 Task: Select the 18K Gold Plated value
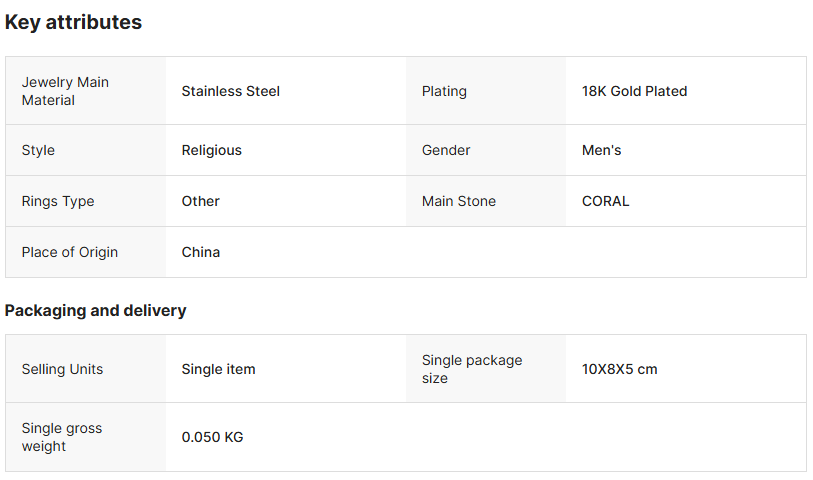tap(634, 91)
